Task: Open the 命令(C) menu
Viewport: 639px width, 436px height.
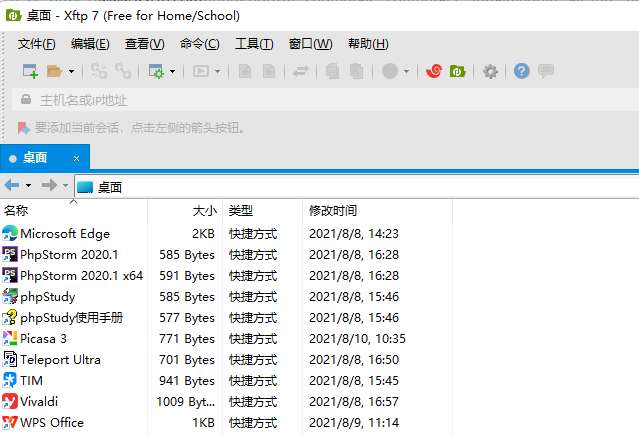Action: pyautogui.click(x=200, y=44)
